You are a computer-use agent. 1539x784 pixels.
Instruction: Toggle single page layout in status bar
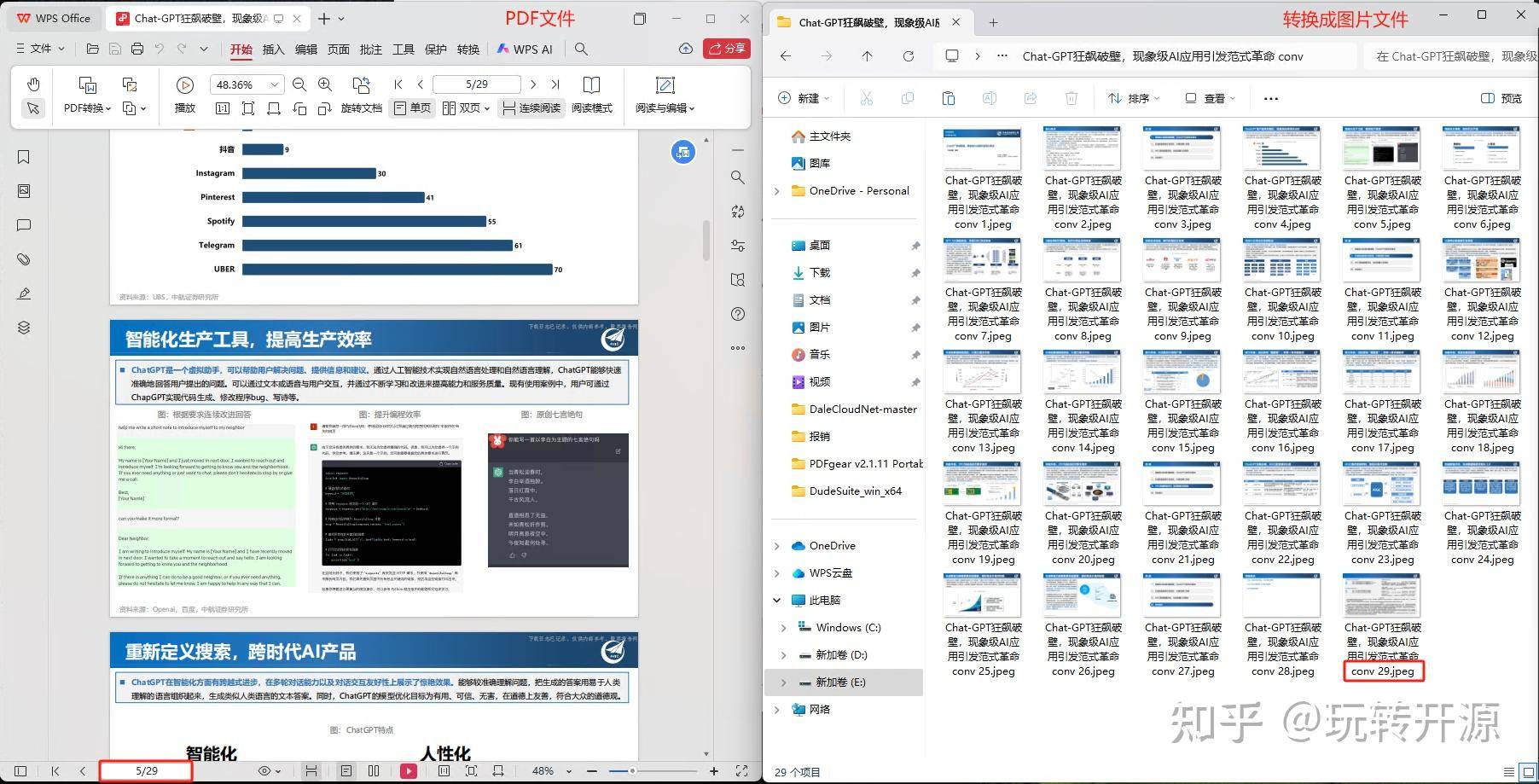click(x=346, y=770)
